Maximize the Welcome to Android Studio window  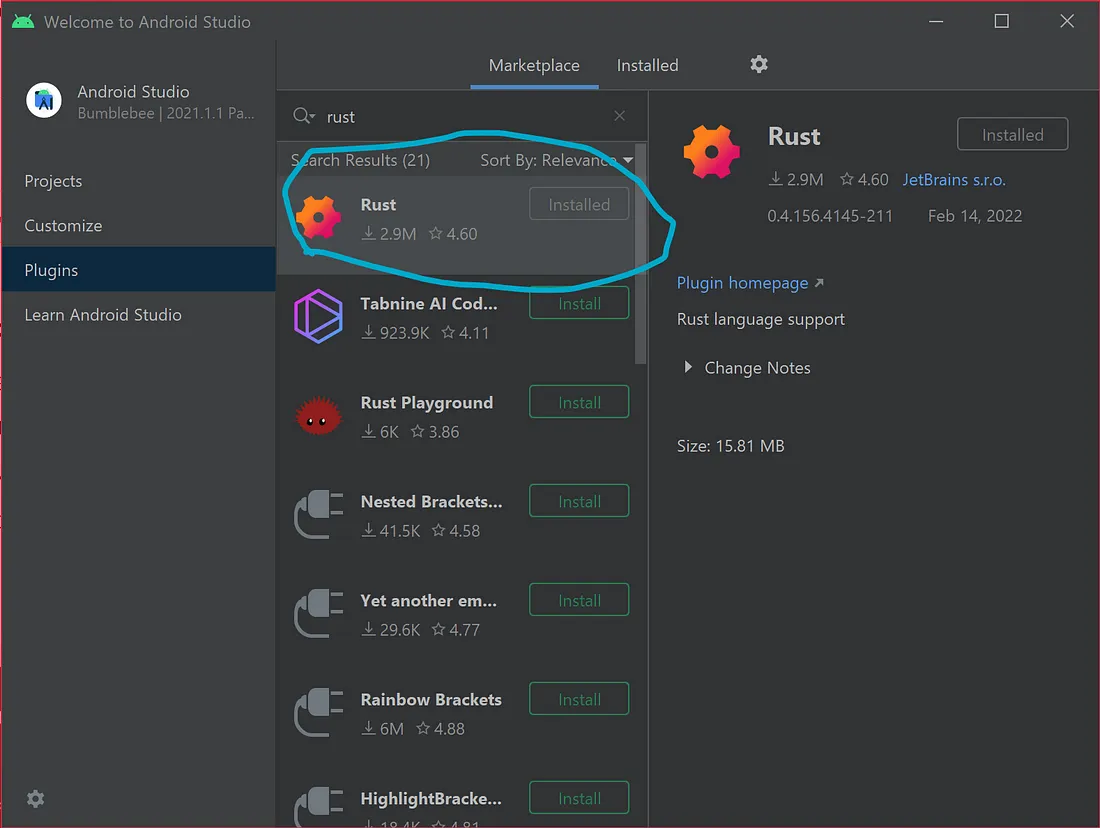click(1001, 21)
